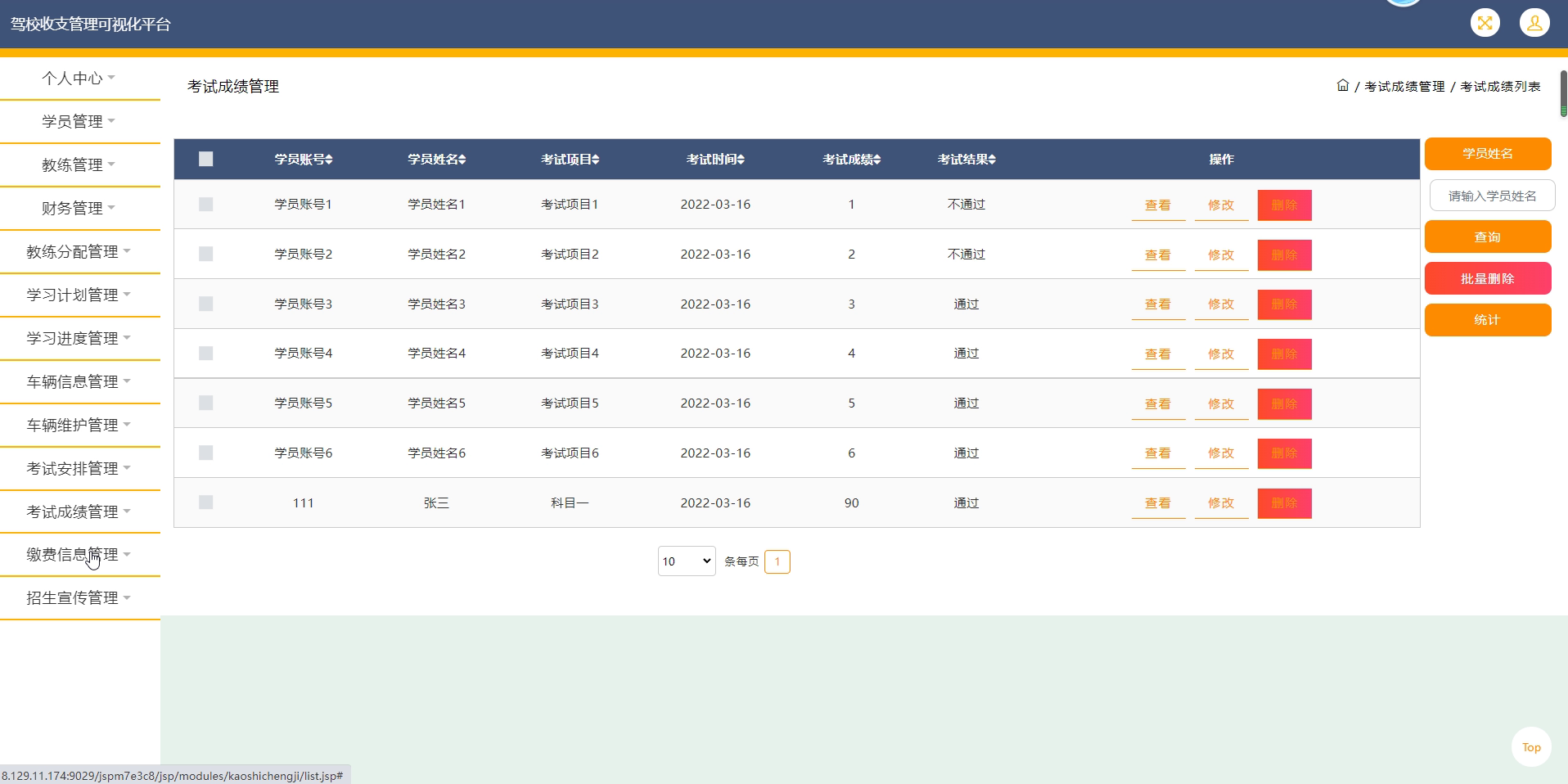Click the 考试成绩管理 breadcrumb link
The height and width of the screenshot is (784, 1568).
[x=1404, y=87]
